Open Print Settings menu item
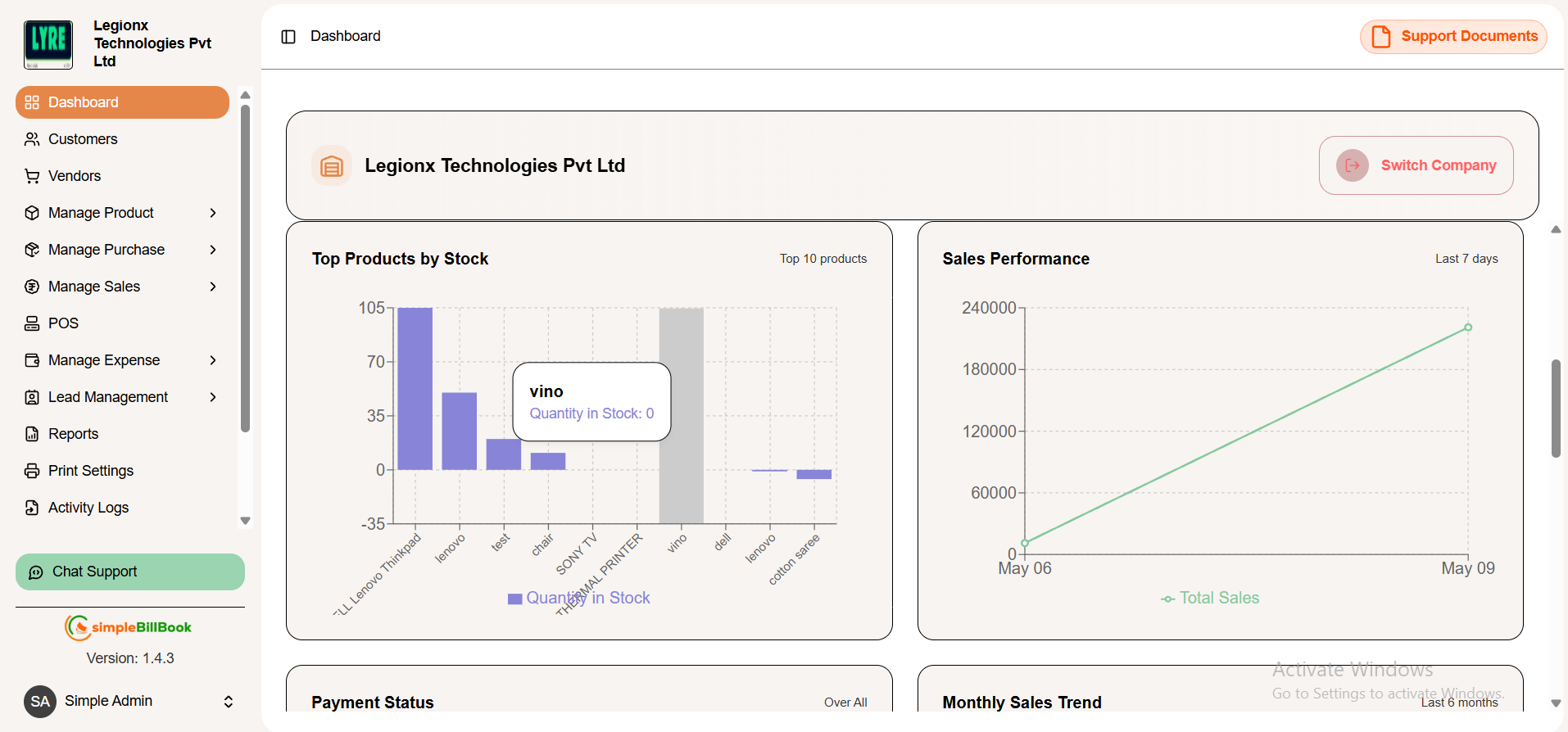Screen dimensions: 1568x732 (122, 471)
